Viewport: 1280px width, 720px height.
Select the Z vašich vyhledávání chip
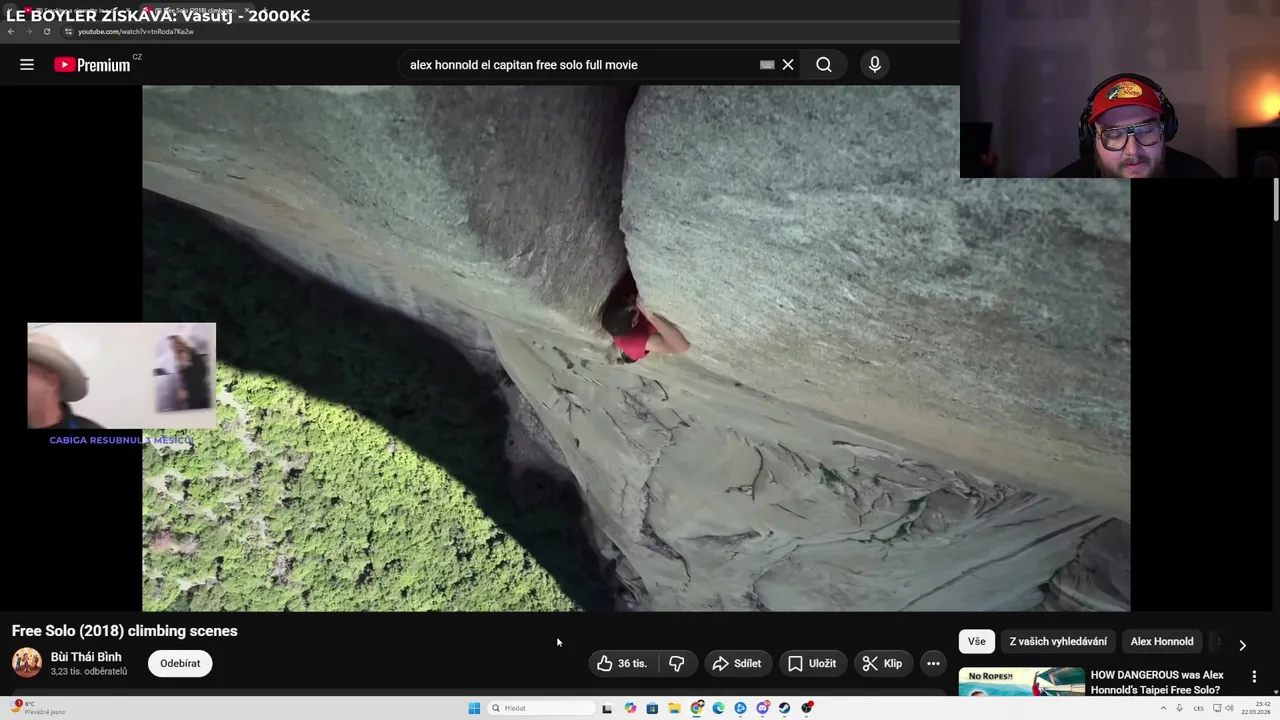[1058, 641]
